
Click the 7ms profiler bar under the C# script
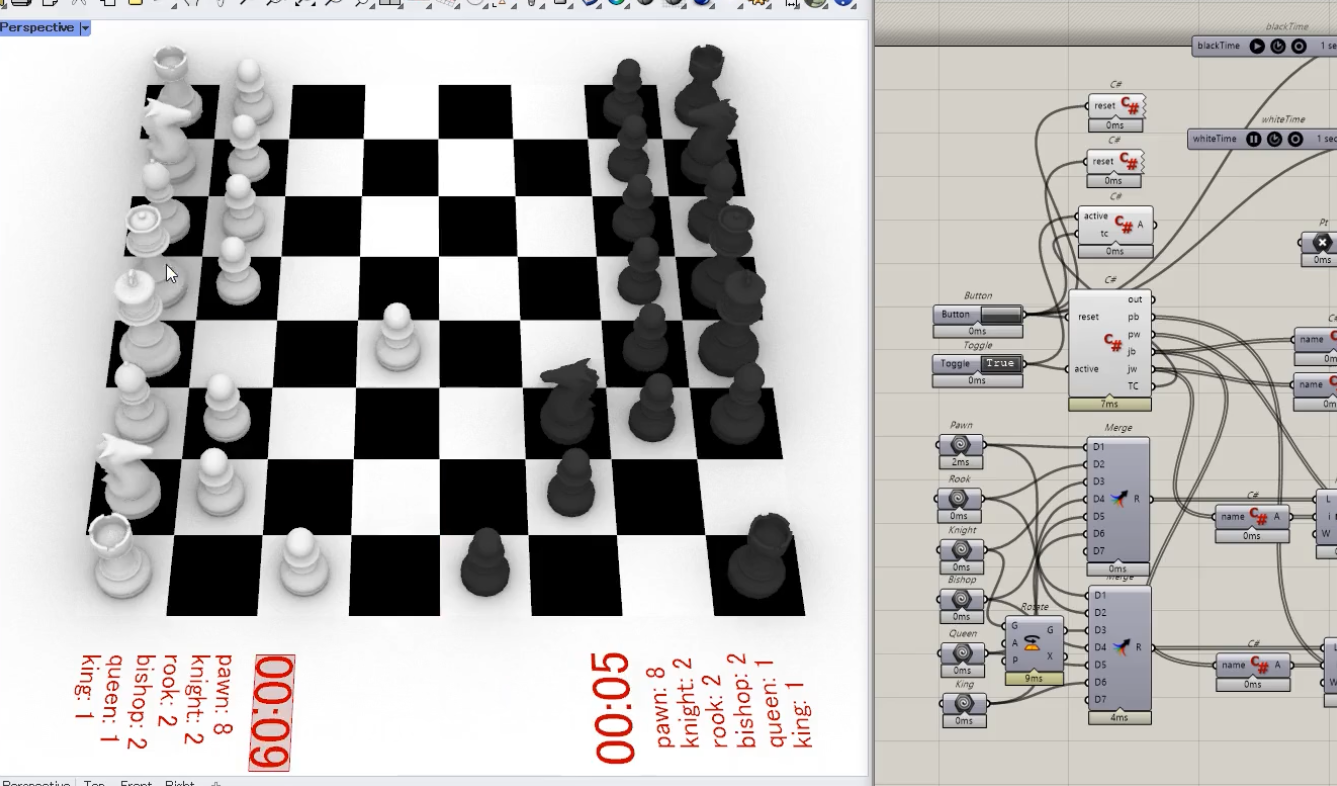[1111, 403]
